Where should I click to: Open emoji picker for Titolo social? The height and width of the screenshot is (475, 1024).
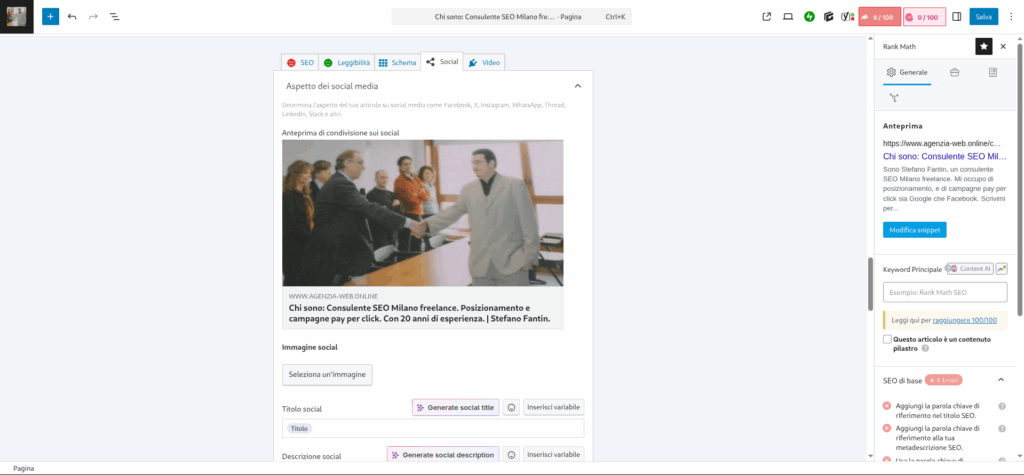[512, 407]
